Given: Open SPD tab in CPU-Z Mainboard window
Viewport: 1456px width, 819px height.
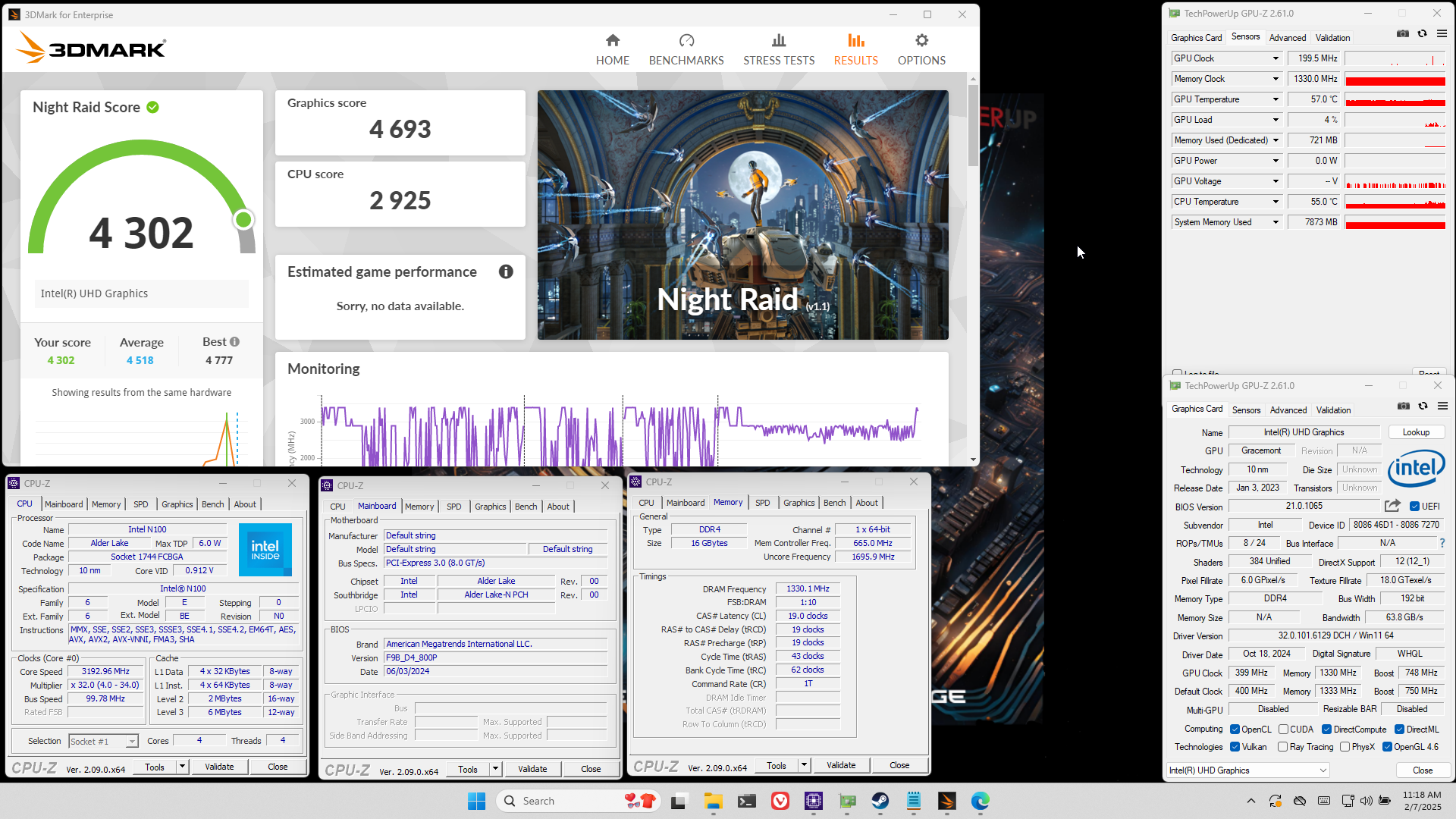Looking at the screenshot, I should tap(453, 507).
